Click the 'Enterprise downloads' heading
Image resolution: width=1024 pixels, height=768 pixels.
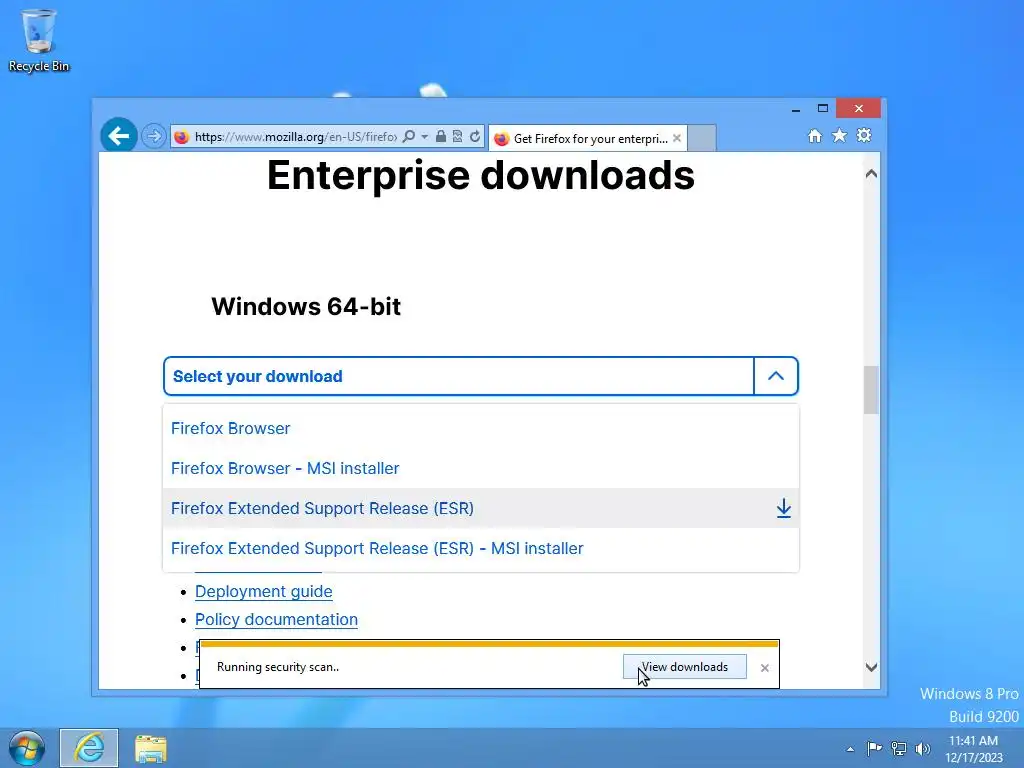click(x=481, y=175)
